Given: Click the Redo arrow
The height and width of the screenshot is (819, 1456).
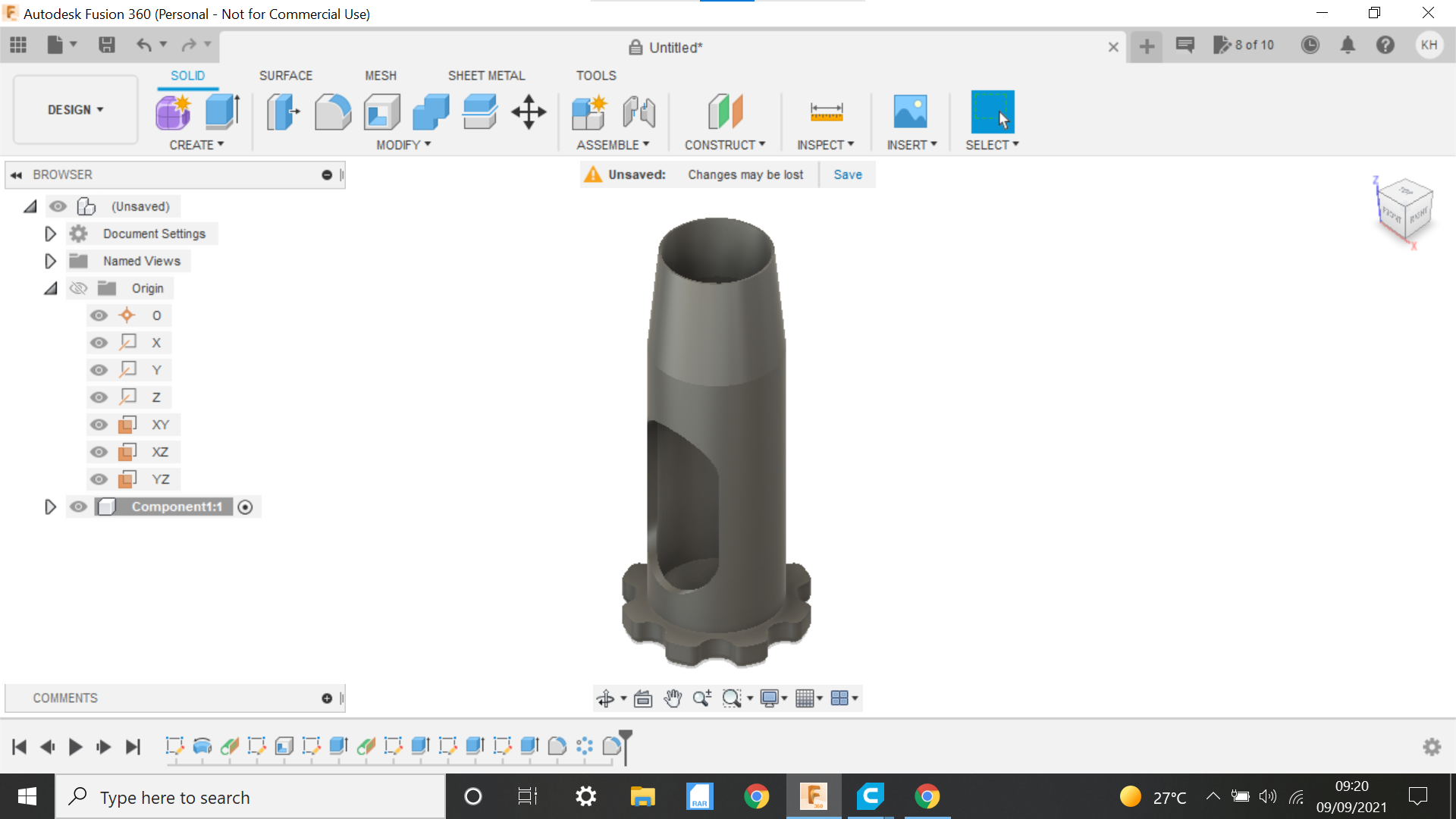Looking at the screenshot, I should pyautogui.click(x=189, y=45).
